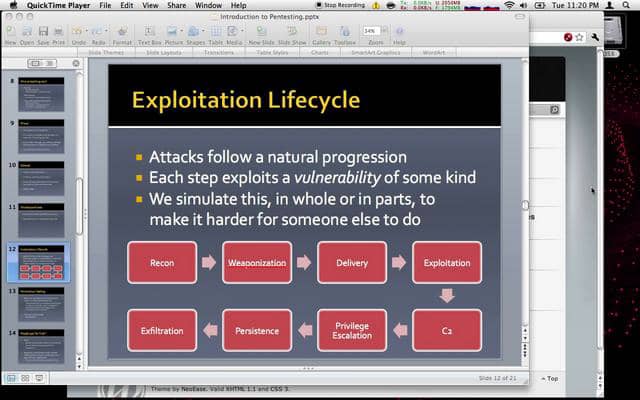Switch to Normal view at bottom

(11, 378)
